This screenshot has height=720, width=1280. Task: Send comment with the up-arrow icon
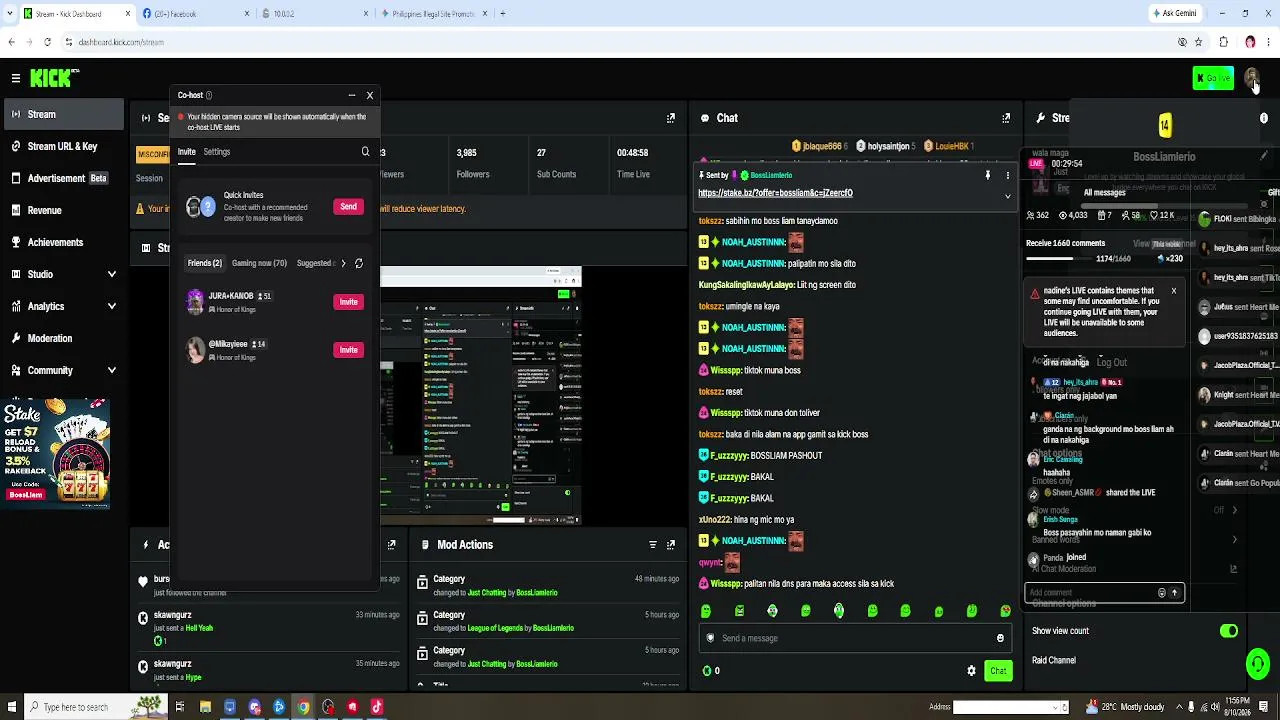click(x=1174, y=593)
